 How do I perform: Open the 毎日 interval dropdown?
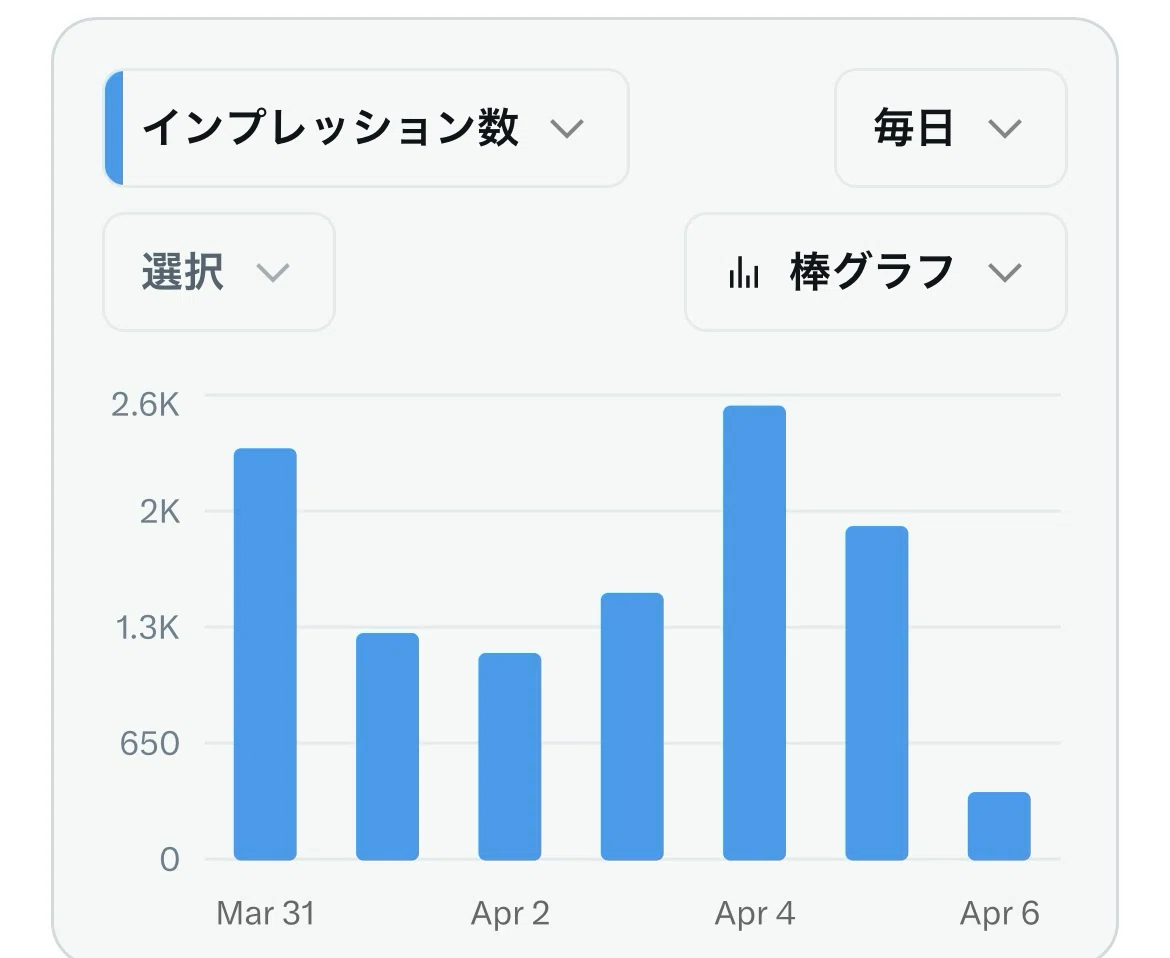click(x=951, y=128)
